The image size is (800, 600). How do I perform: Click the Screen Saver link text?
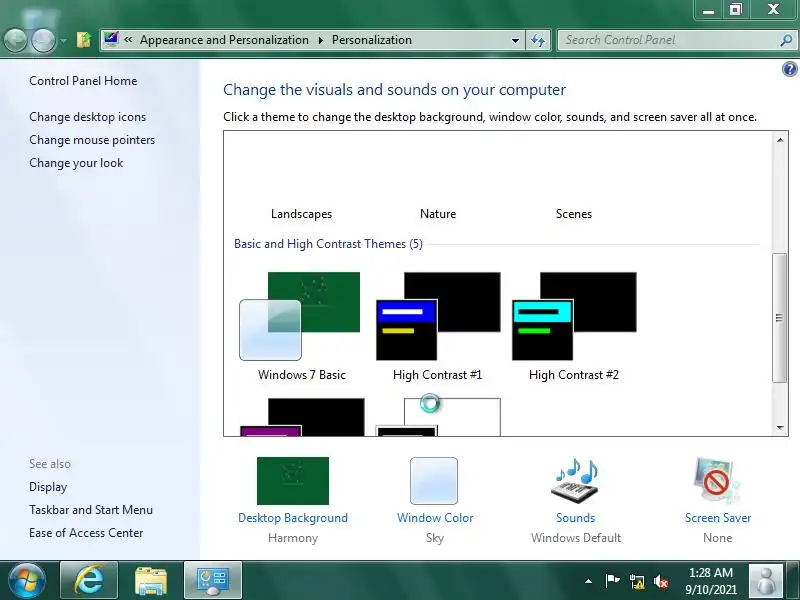pyautogui.click(x=718, y=518)
